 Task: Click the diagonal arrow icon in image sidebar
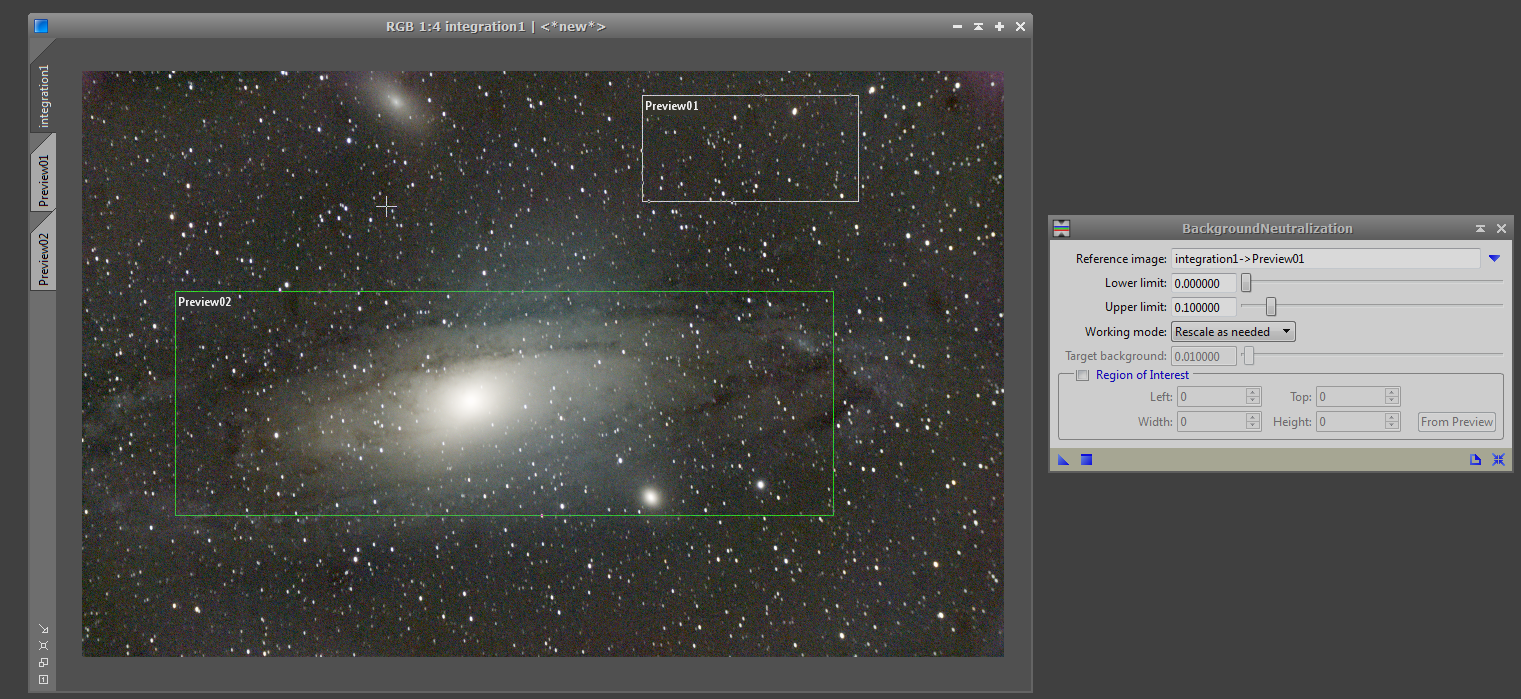tap(43, 628)
